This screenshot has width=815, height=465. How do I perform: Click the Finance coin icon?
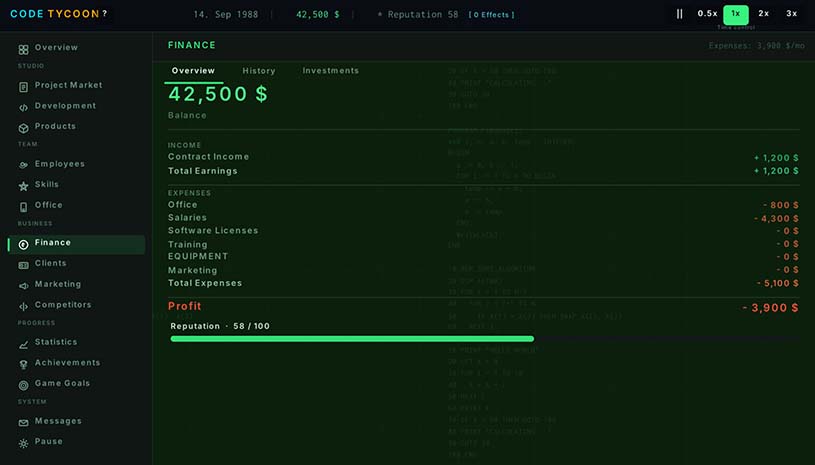pos(23,244)
